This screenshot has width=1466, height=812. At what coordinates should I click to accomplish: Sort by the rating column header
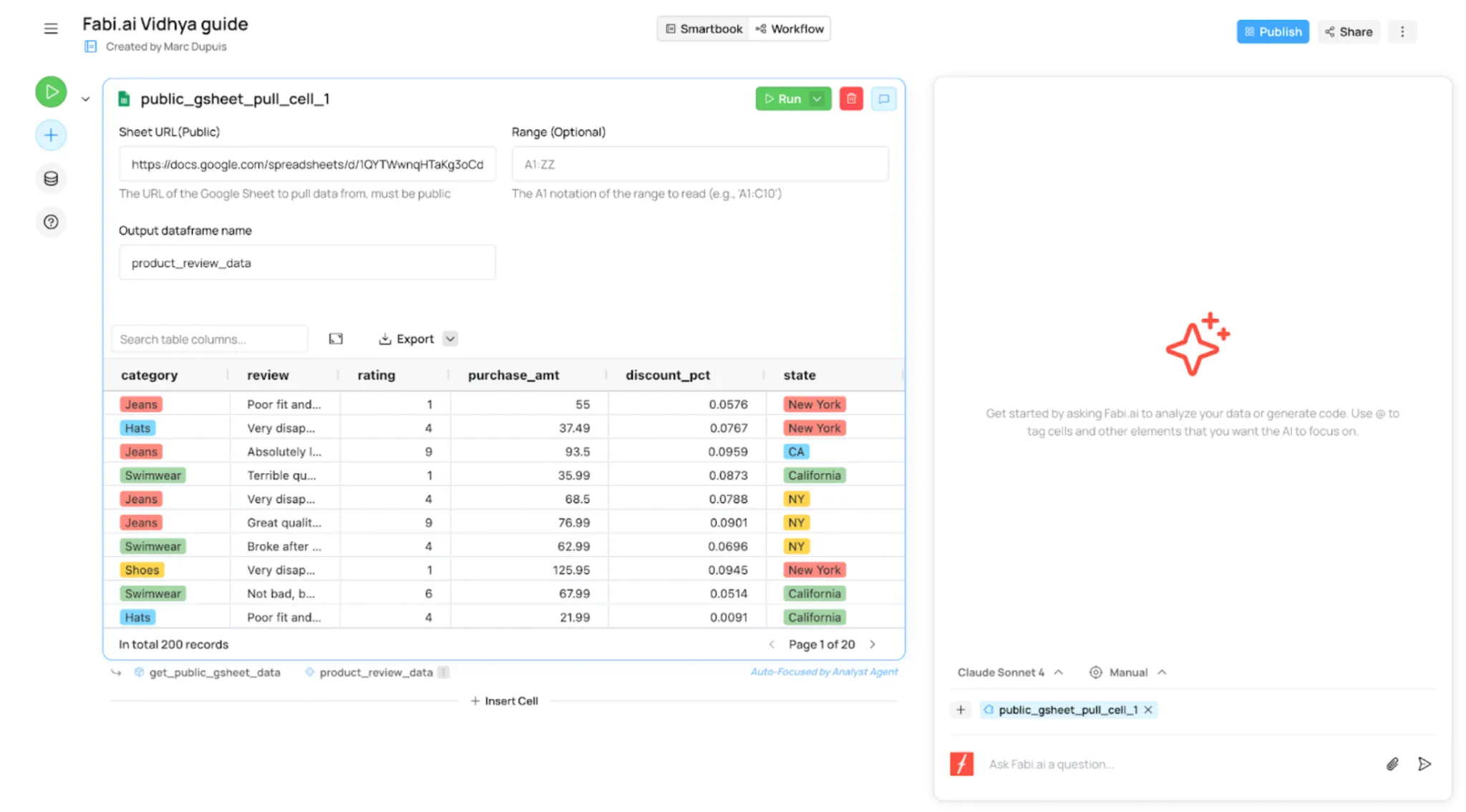[376, 375]
